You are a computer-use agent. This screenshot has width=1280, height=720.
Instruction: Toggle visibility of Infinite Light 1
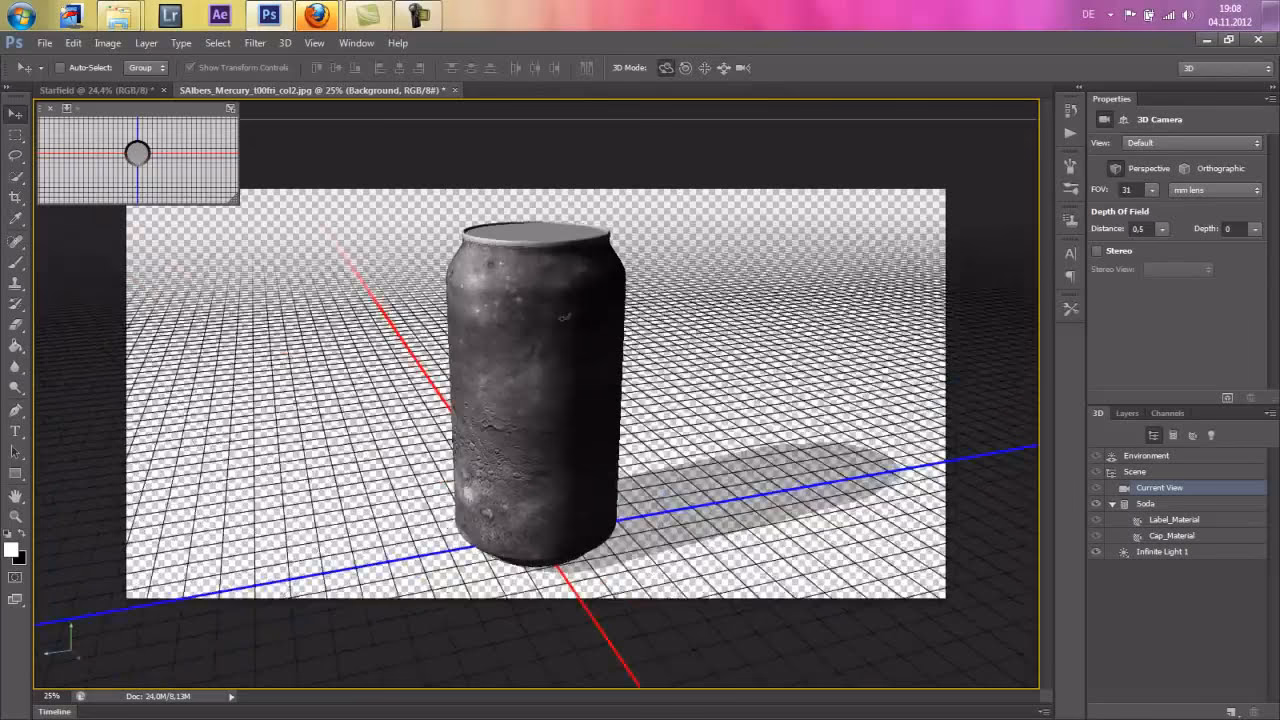[x=1096, y=552]
